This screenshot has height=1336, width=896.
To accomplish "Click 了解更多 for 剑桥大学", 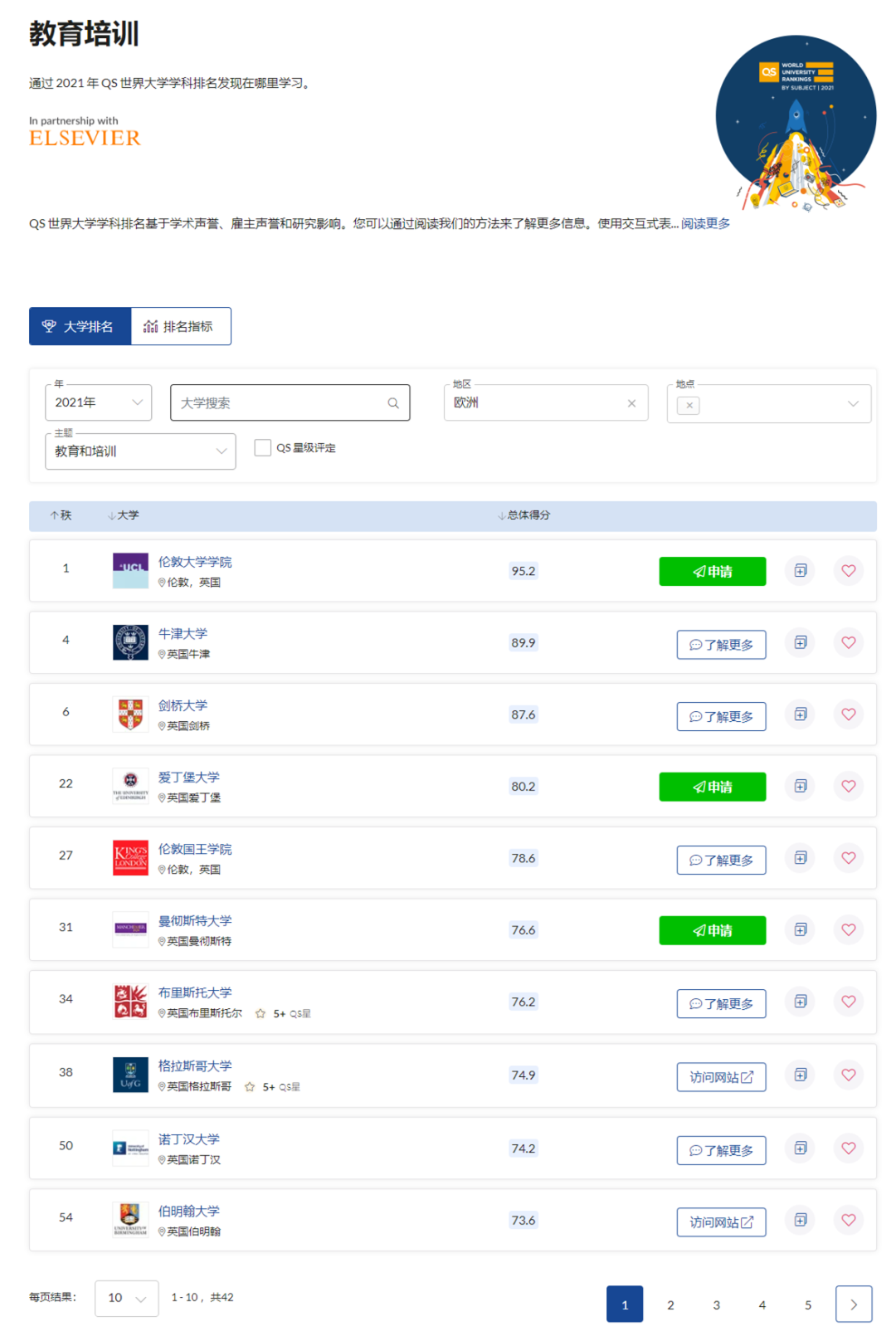I will point(721,716).
